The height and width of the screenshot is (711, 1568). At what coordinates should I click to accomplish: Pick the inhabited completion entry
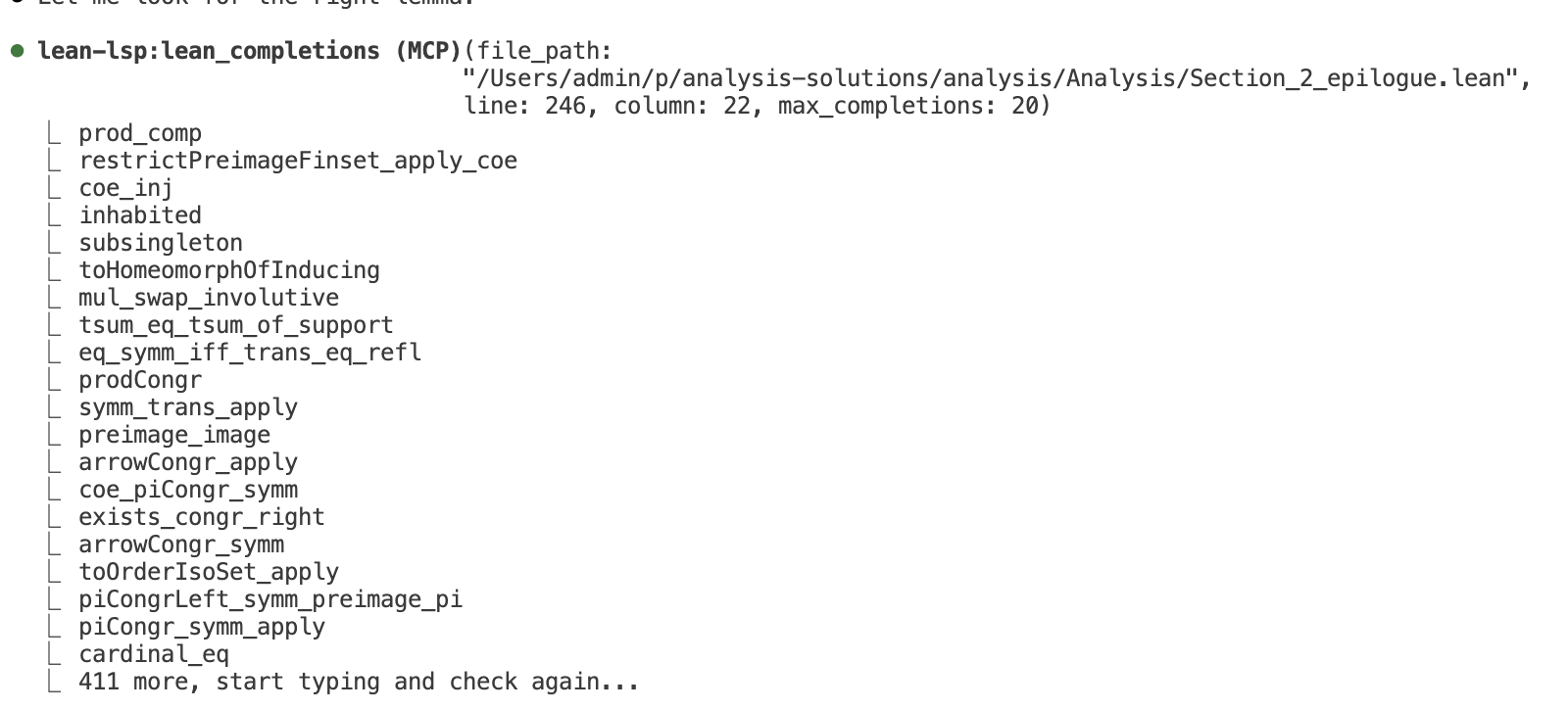coord(140,215)
